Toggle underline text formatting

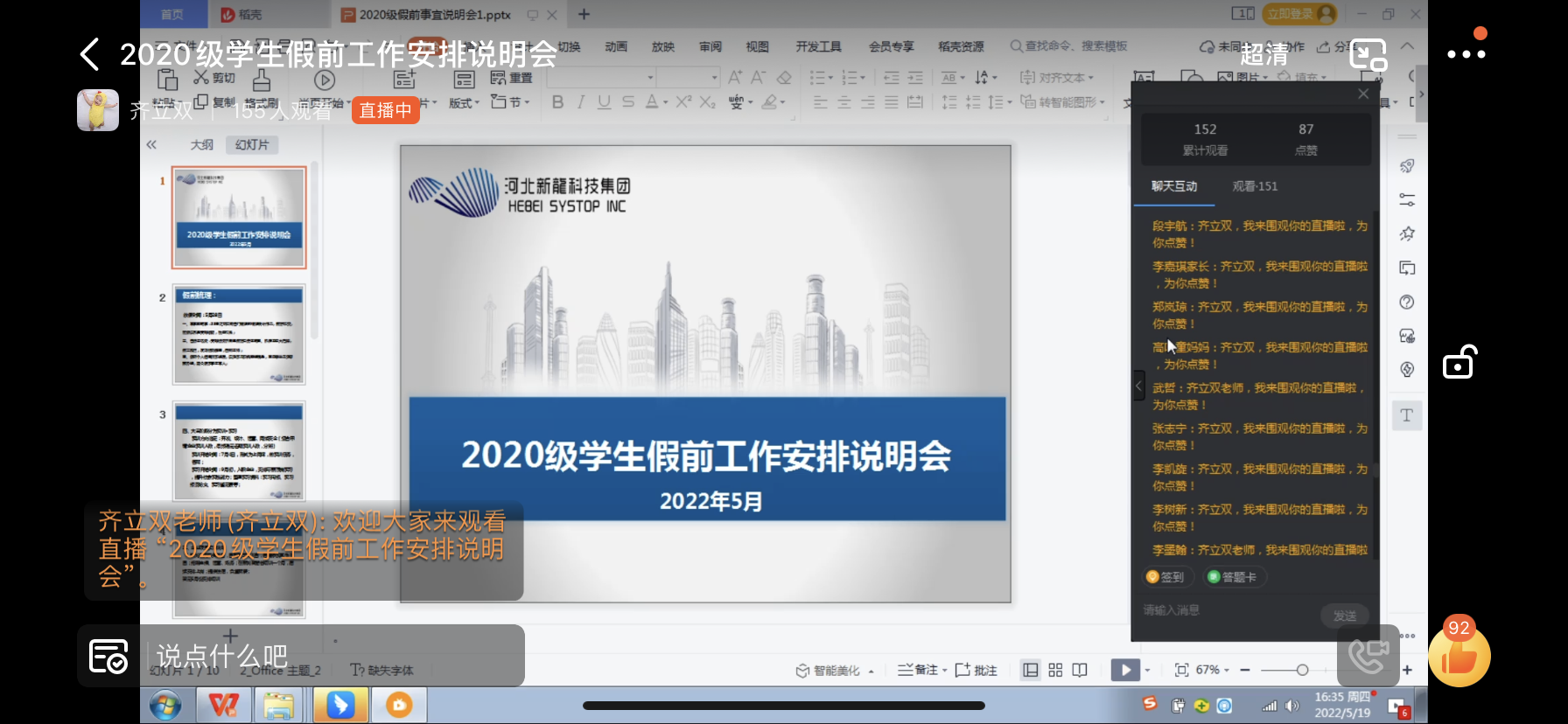tap(604, 102)
